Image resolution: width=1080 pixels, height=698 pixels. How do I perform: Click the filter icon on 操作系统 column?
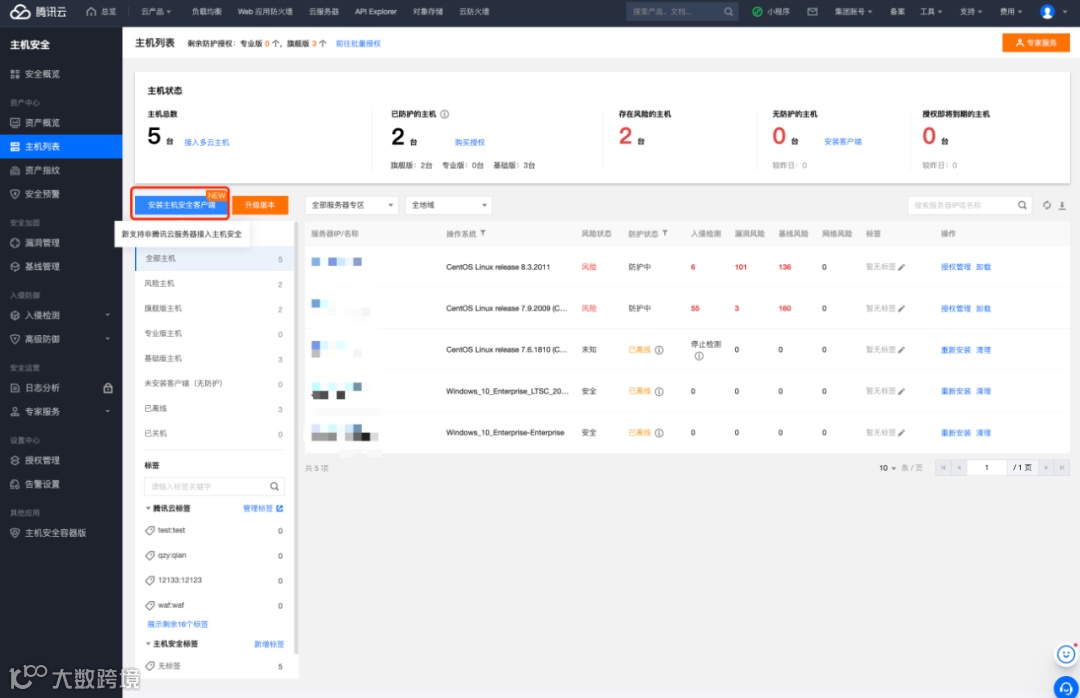[x=483, y=234]
